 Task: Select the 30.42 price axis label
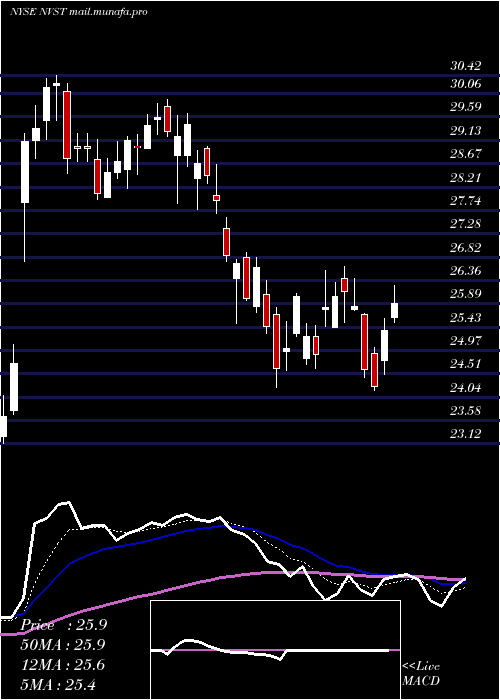466,66
